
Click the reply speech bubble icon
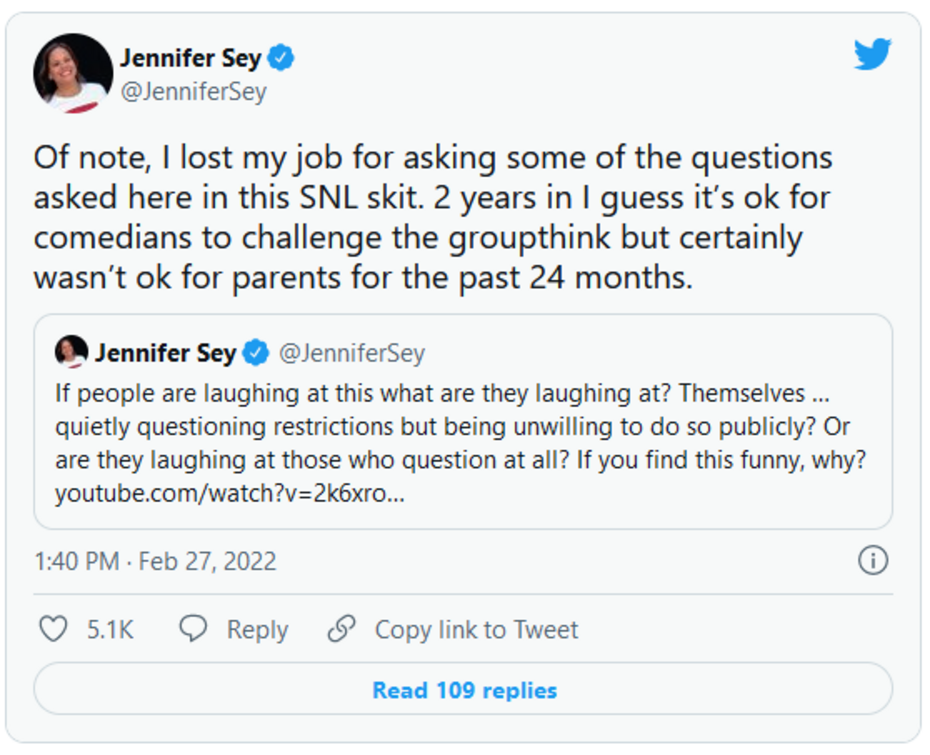[193, 629]
